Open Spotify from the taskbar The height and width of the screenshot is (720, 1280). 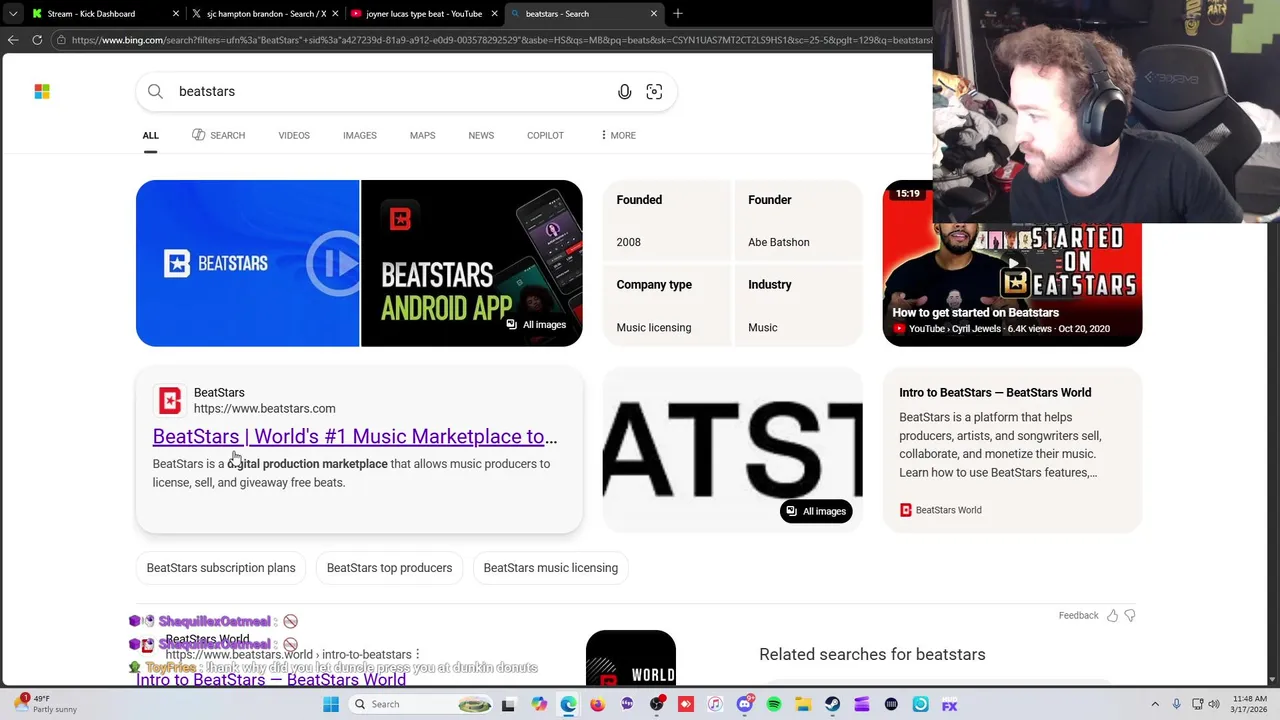pos(774,704)
